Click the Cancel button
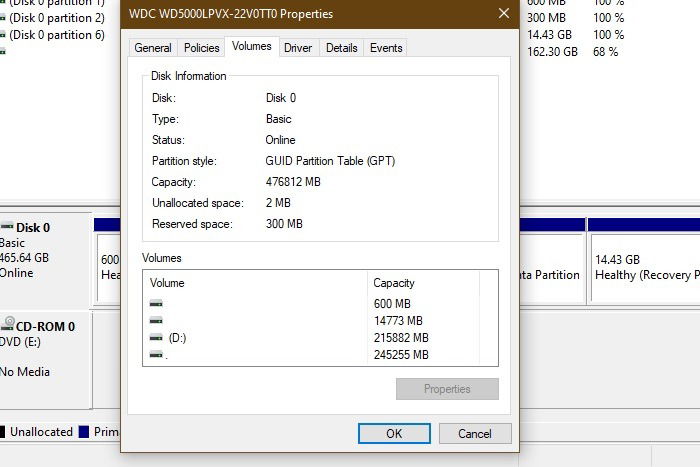Screen dimensions: 700x467 (x=475, y=434)
